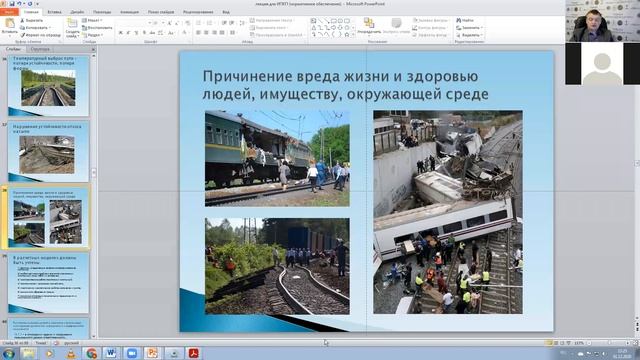Fit slide to current window

point(637,343)
